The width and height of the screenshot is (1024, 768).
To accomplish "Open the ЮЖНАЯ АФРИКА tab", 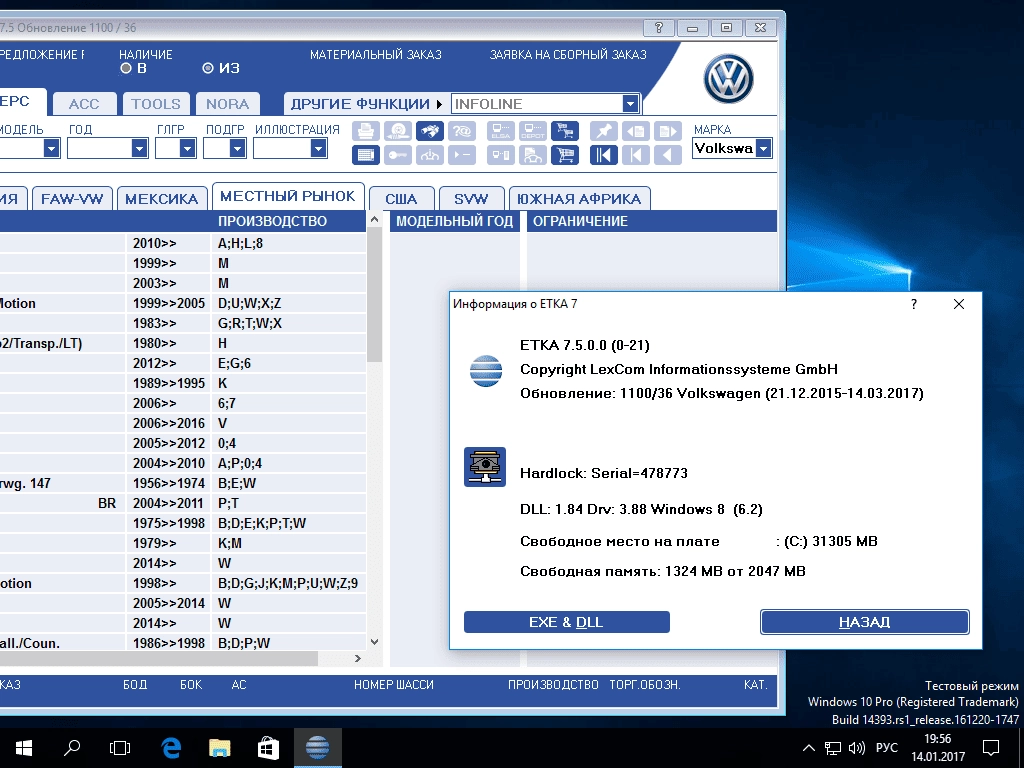I will tap(579, 199).
